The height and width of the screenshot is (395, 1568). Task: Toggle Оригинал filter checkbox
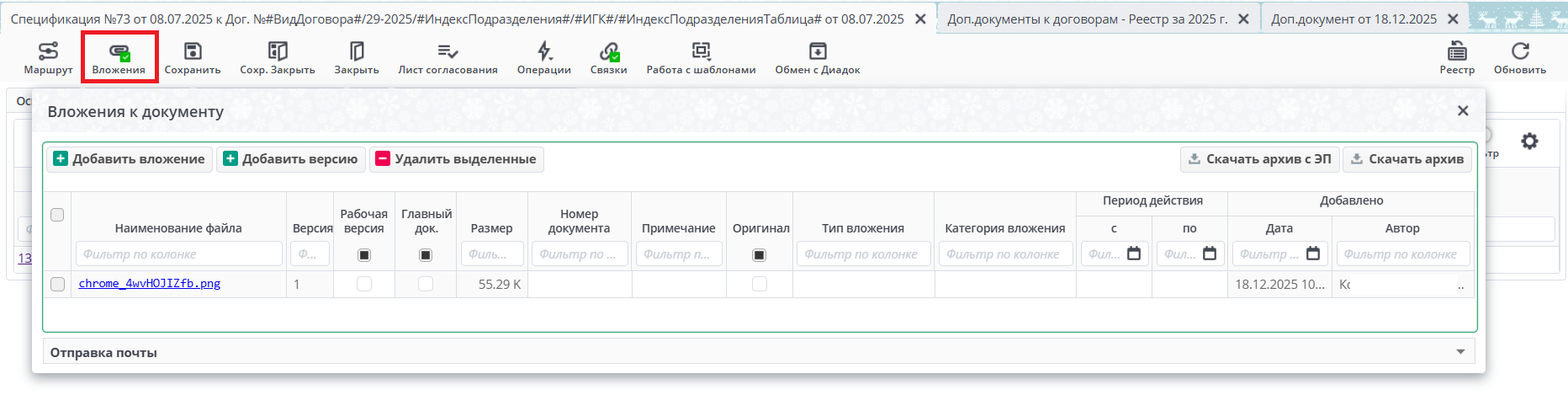[760, 254]
